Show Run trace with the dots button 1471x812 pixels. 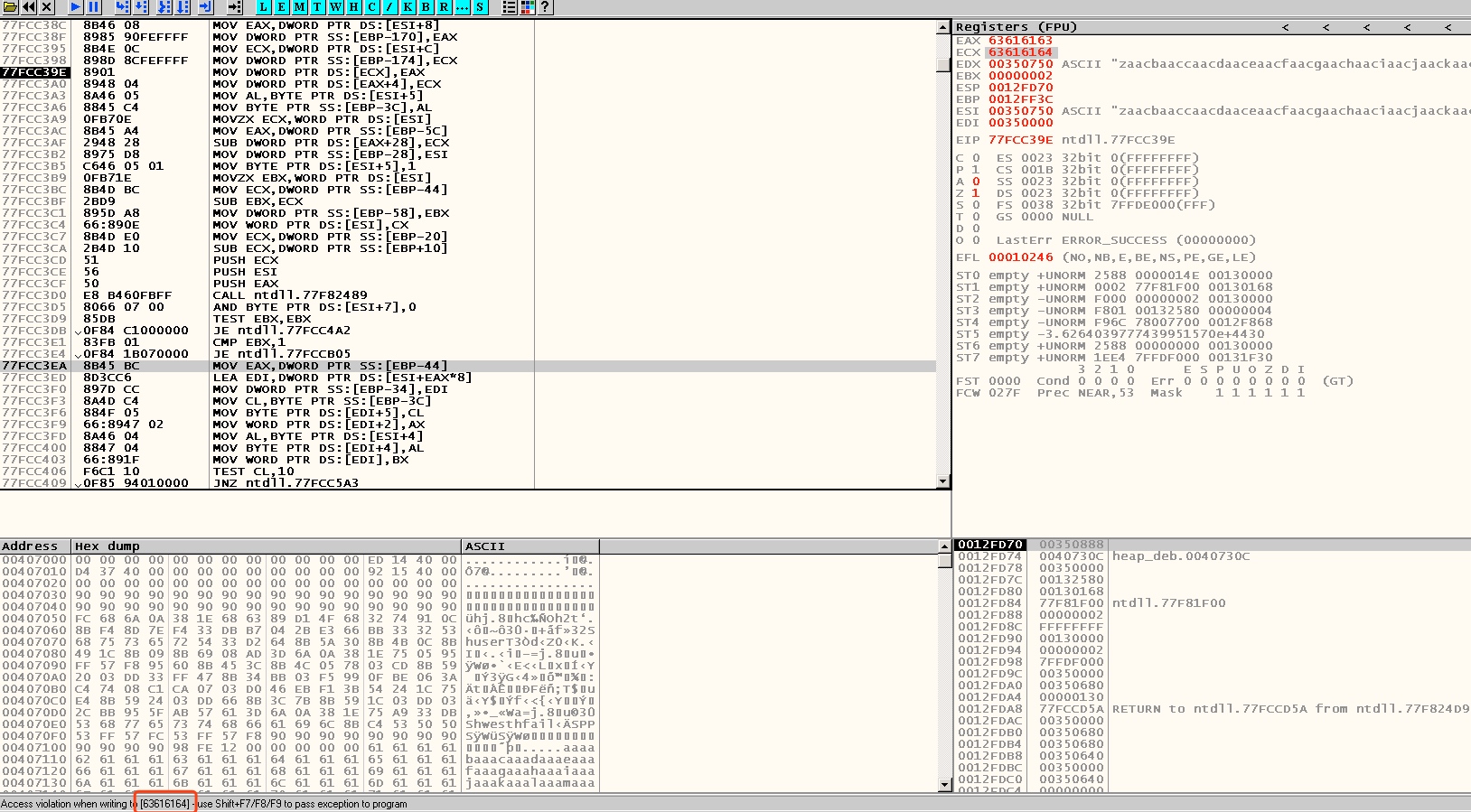click(462, 7)
